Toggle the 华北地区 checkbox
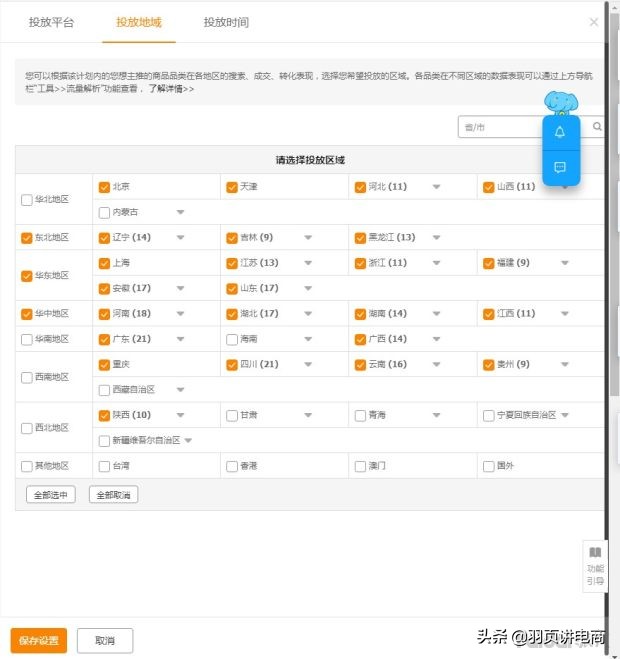The image size is (620, 659). click(x=26, y=200)
